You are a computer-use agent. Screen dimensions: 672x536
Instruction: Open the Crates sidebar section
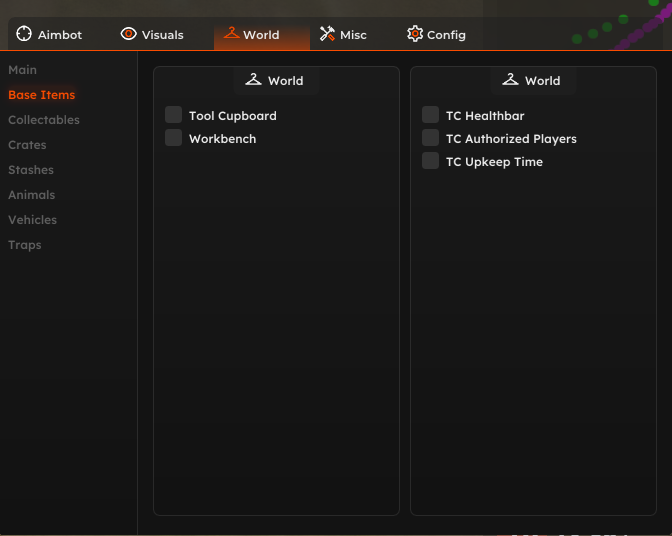point(27,145)
